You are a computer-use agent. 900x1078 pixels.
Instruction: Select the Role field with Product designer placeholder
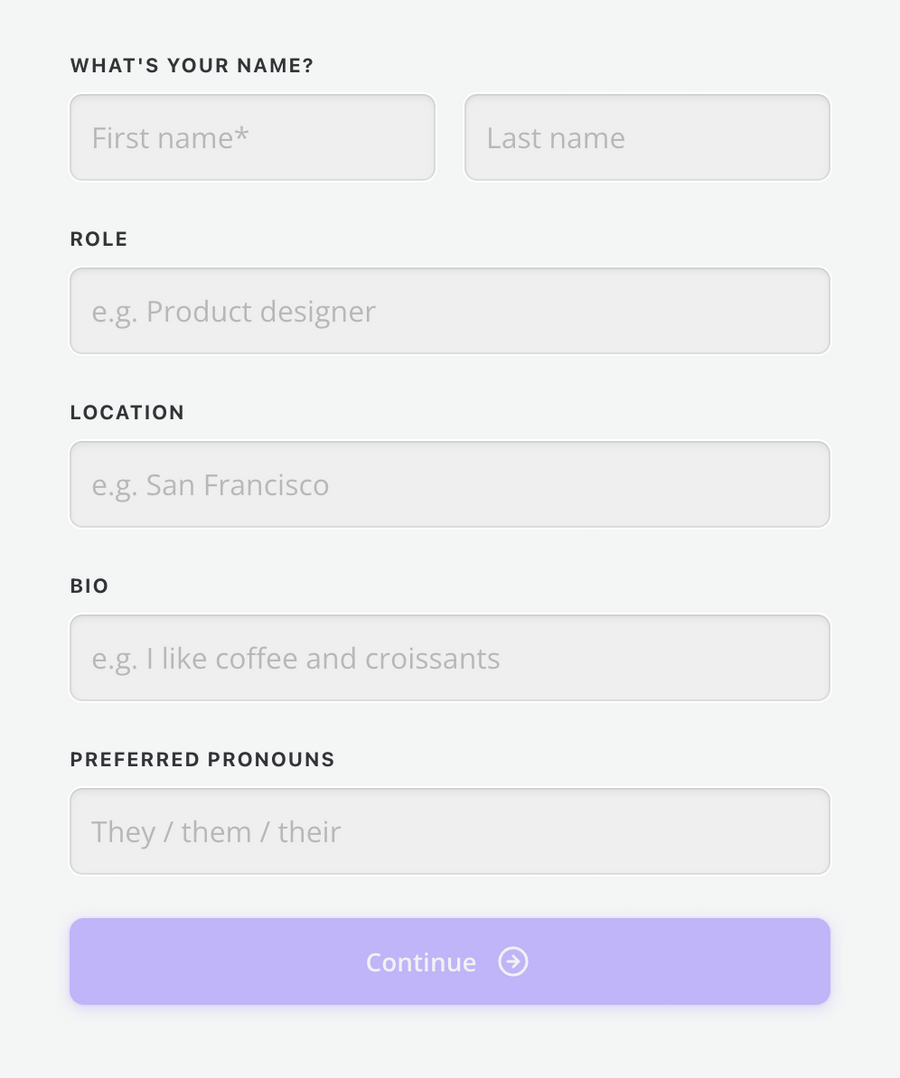449,311
